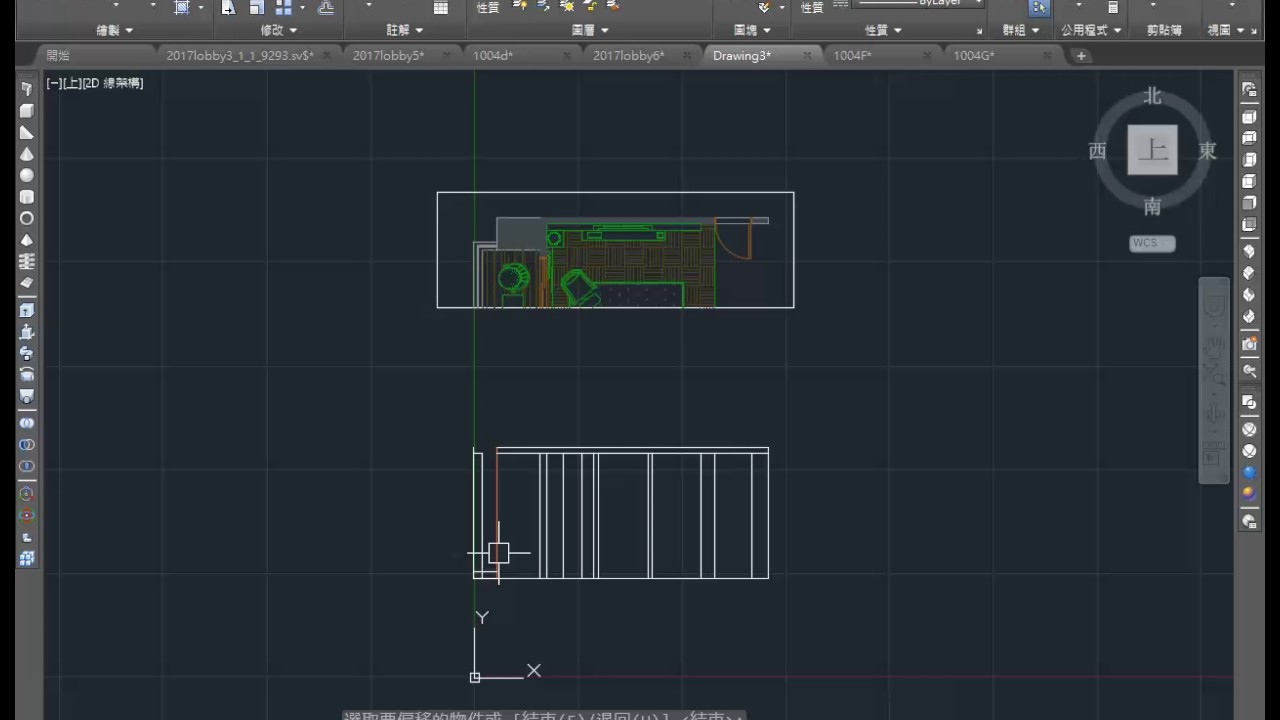Image resolution: width=1280 pixels, height=720 pixels.
Task: Click the polysolid tool in left toolbar
Action: click(27, 89)
